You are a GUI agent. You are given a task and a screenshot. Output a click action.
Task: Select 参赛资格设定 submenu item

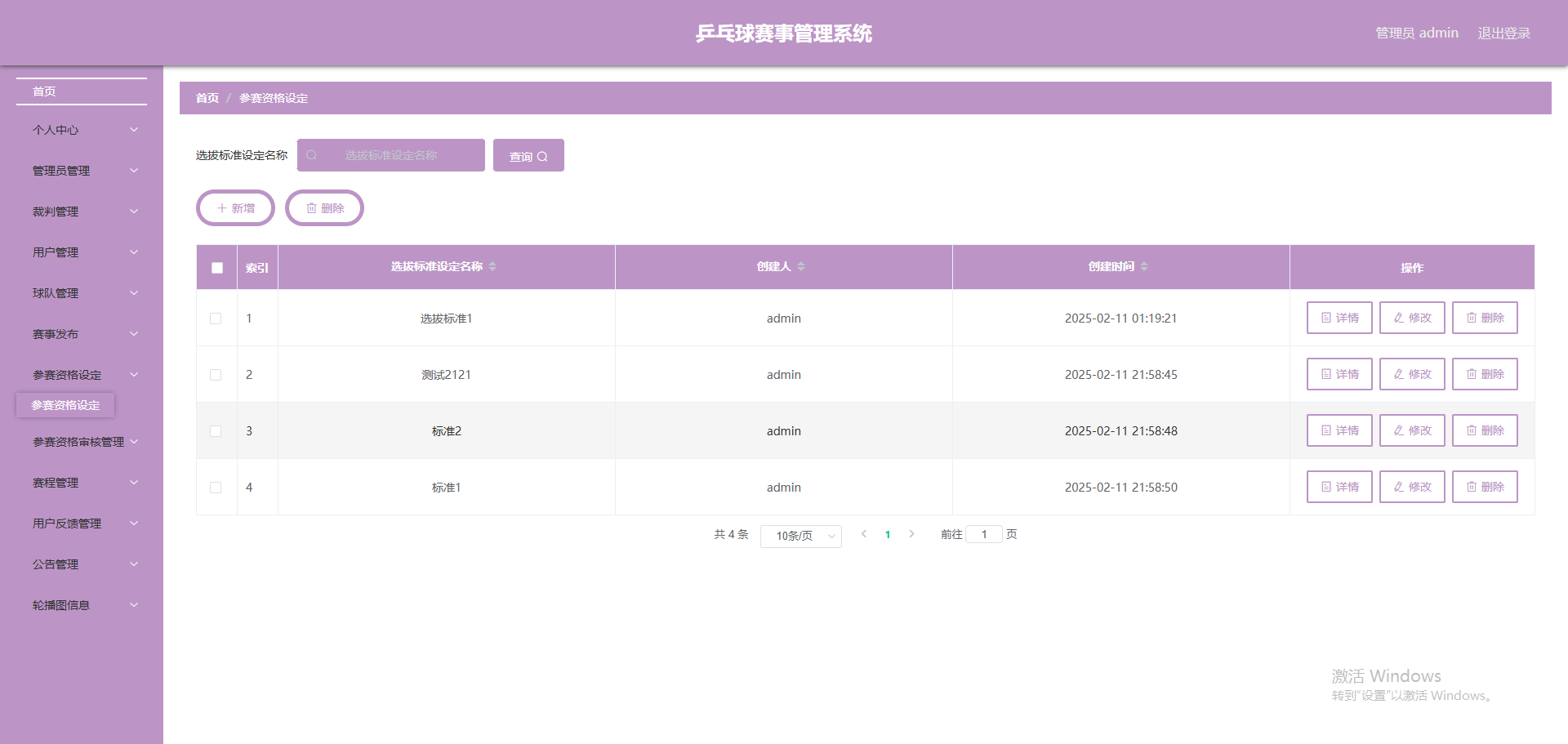65,405
